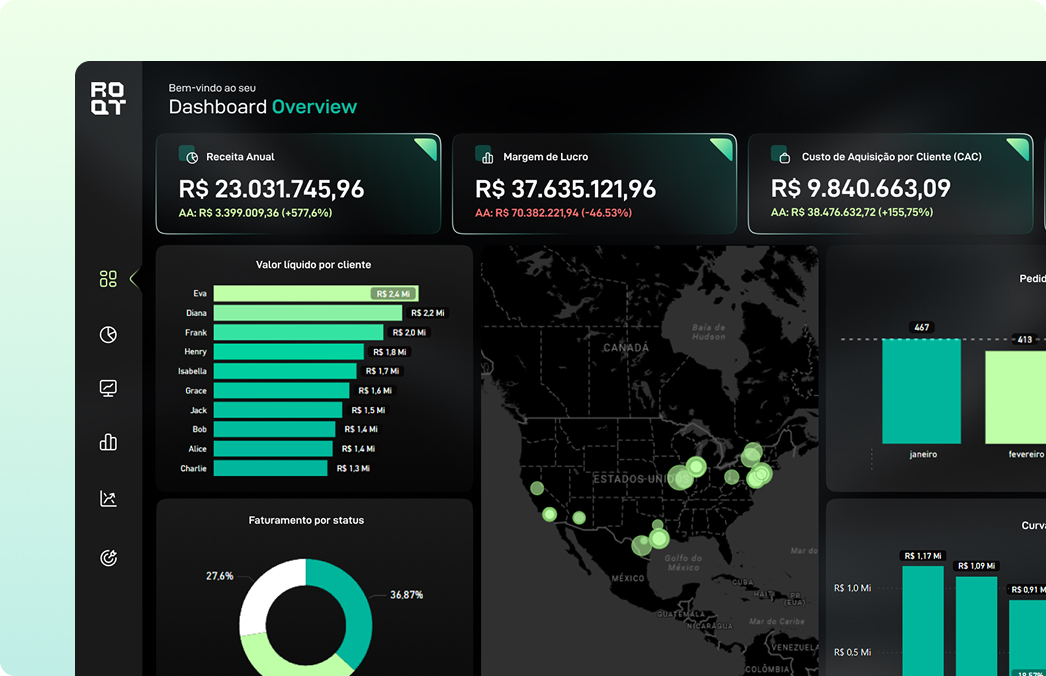Viewport: 1046px width, 676px height.
Task: Click the bar labeled 'R$ 1,09 Mi'
Action: click(977, 626)
